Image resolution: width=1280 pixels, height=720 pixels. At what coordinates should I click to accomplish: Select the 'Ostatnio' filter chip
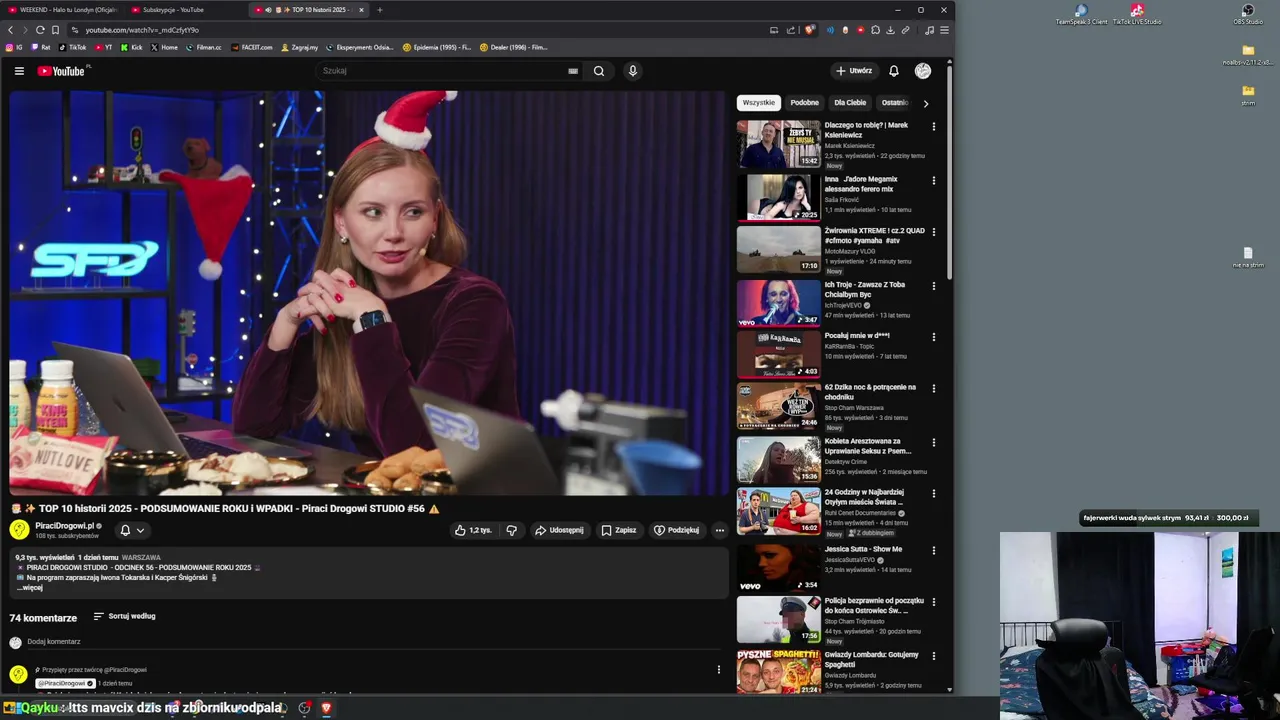[x=895, y=103]
